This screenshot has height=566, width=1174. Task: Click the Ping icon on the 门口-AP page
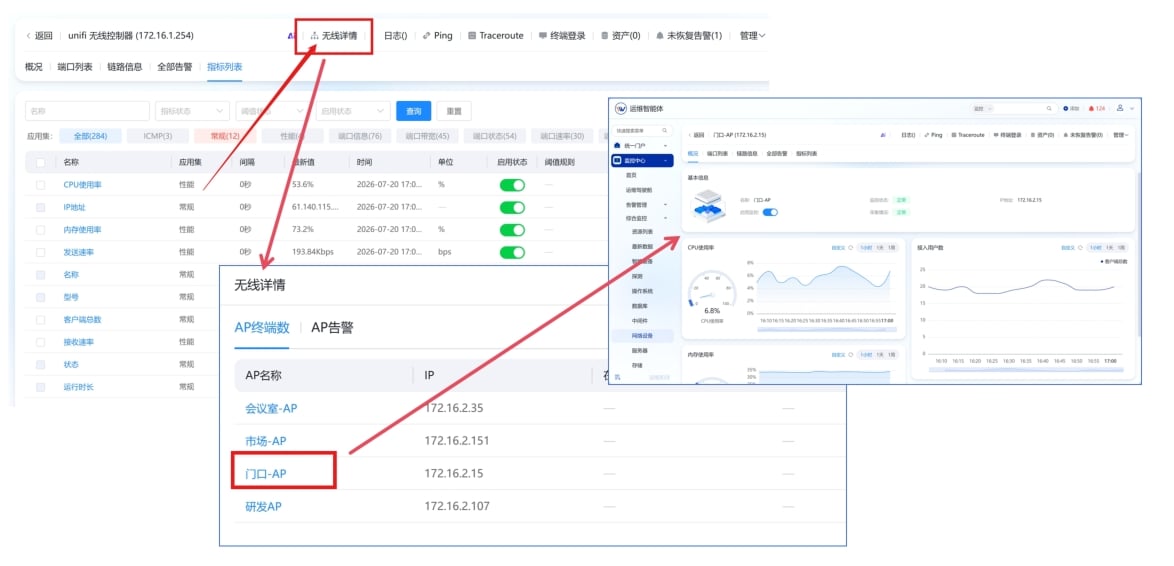[927, 135]
